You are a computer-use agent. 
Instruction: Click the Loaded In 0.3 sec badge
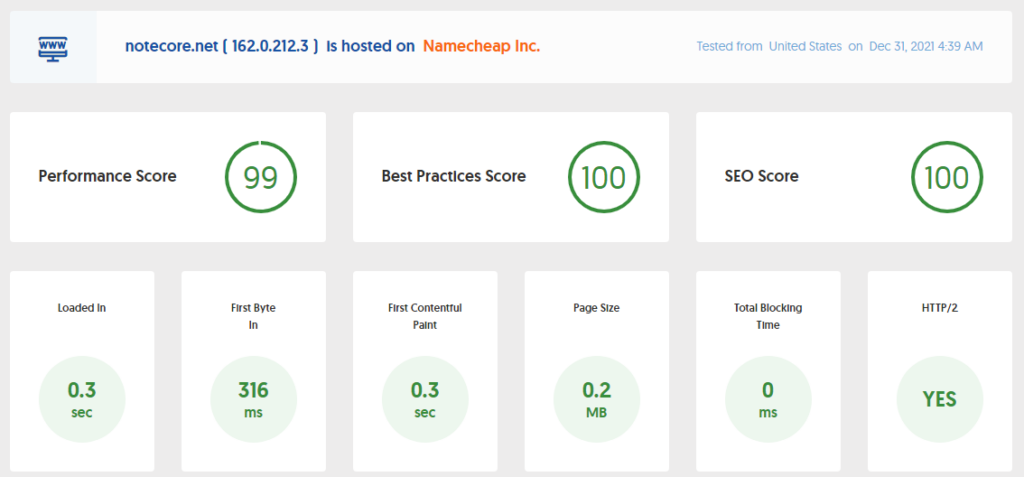point(82,399)
